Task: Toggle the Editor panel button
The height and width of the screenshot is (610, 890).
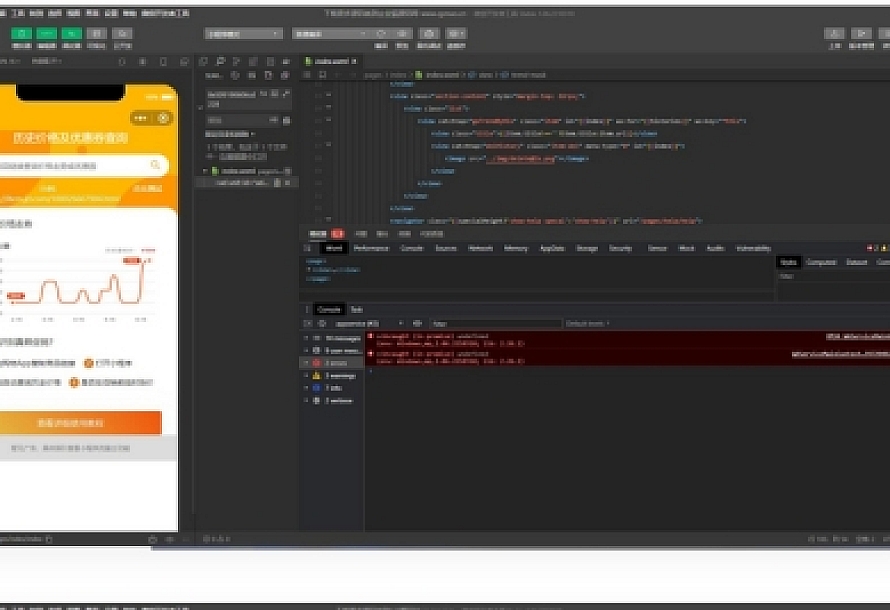Action: pyautogui.click(x=47, y=33)
